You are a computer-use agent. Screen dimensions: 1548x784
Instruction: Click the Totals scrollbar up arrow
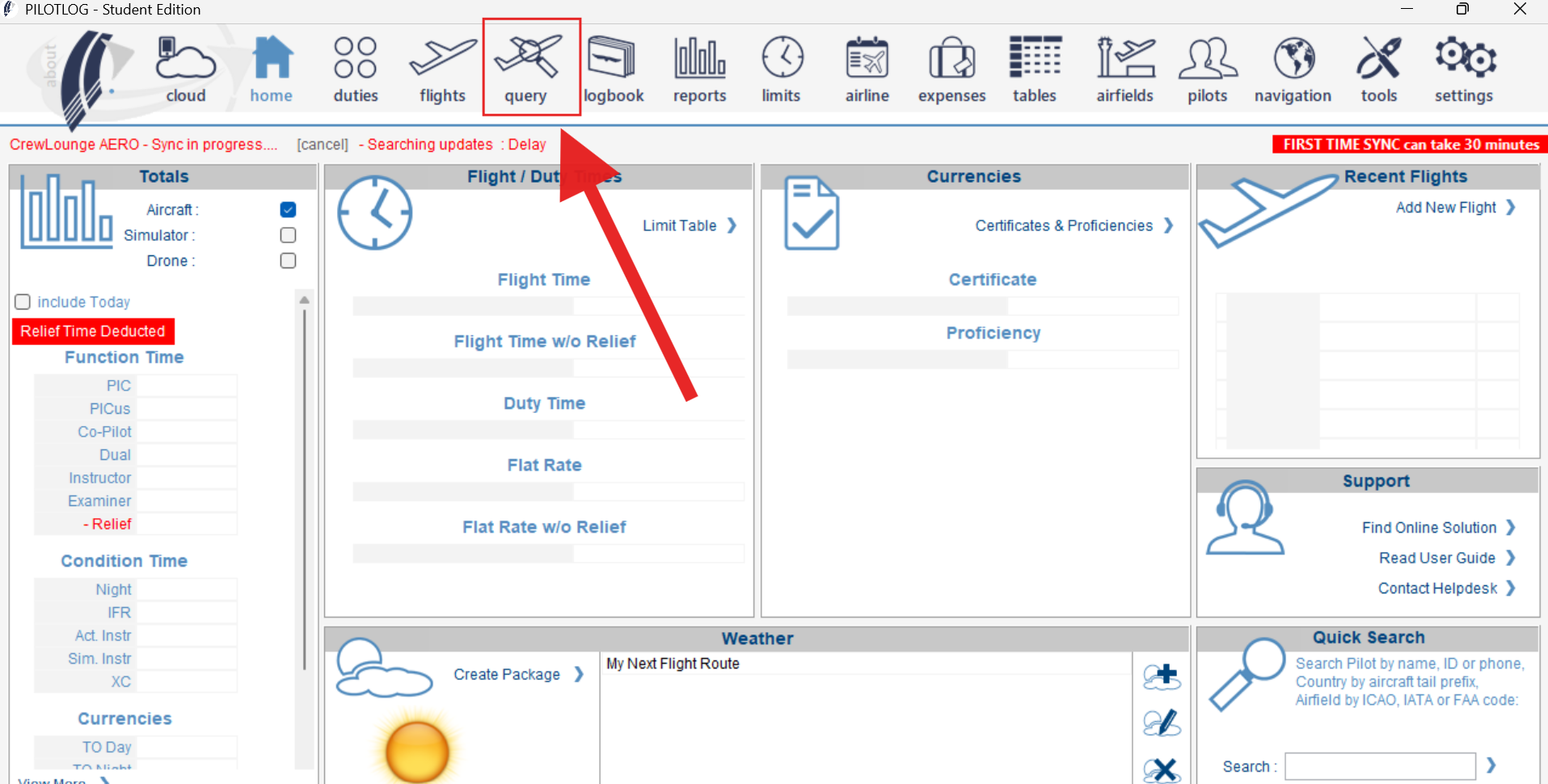coord(305,299)
